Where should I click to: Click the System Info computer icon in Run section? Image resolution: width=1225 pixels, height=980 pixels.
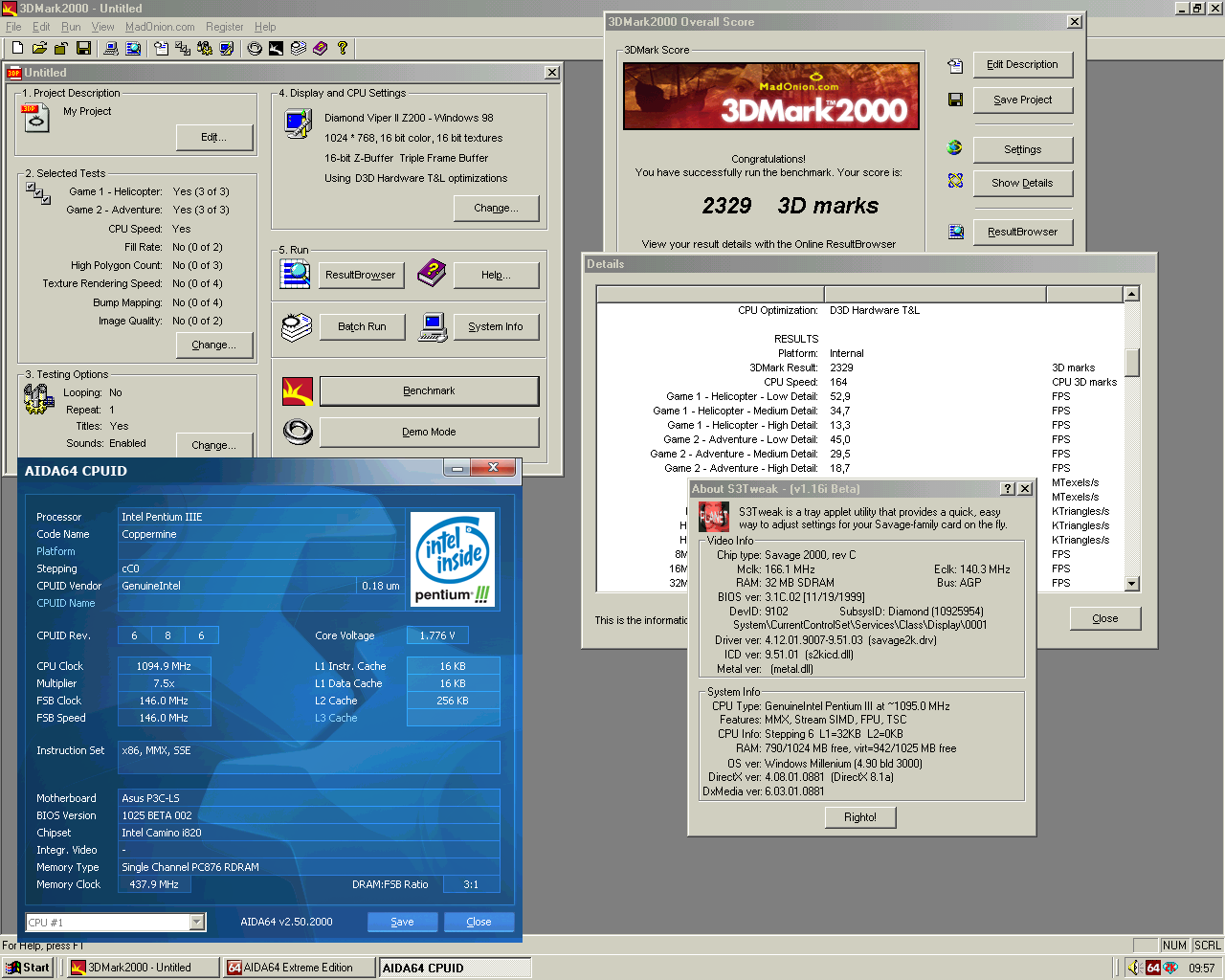(x=433, y=327)
